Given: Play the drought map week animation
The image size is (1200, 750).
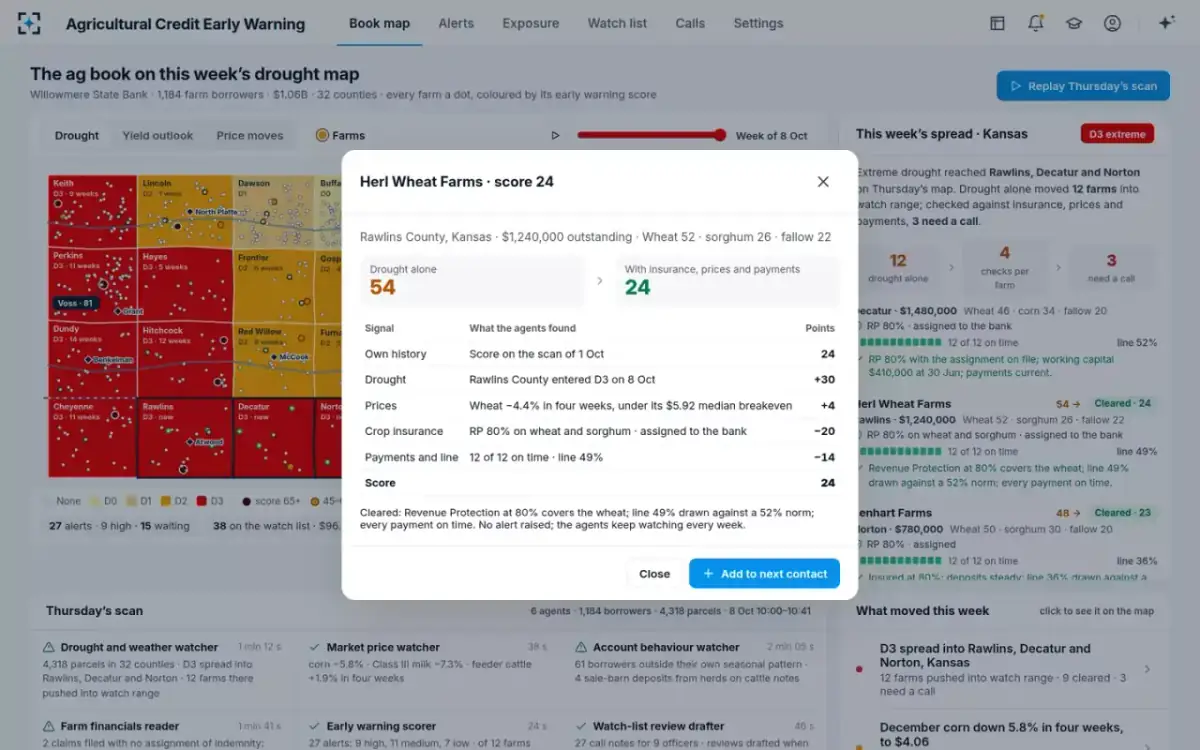Looking at the screenshot, I should pyautogui.click(x=556, y=136).
